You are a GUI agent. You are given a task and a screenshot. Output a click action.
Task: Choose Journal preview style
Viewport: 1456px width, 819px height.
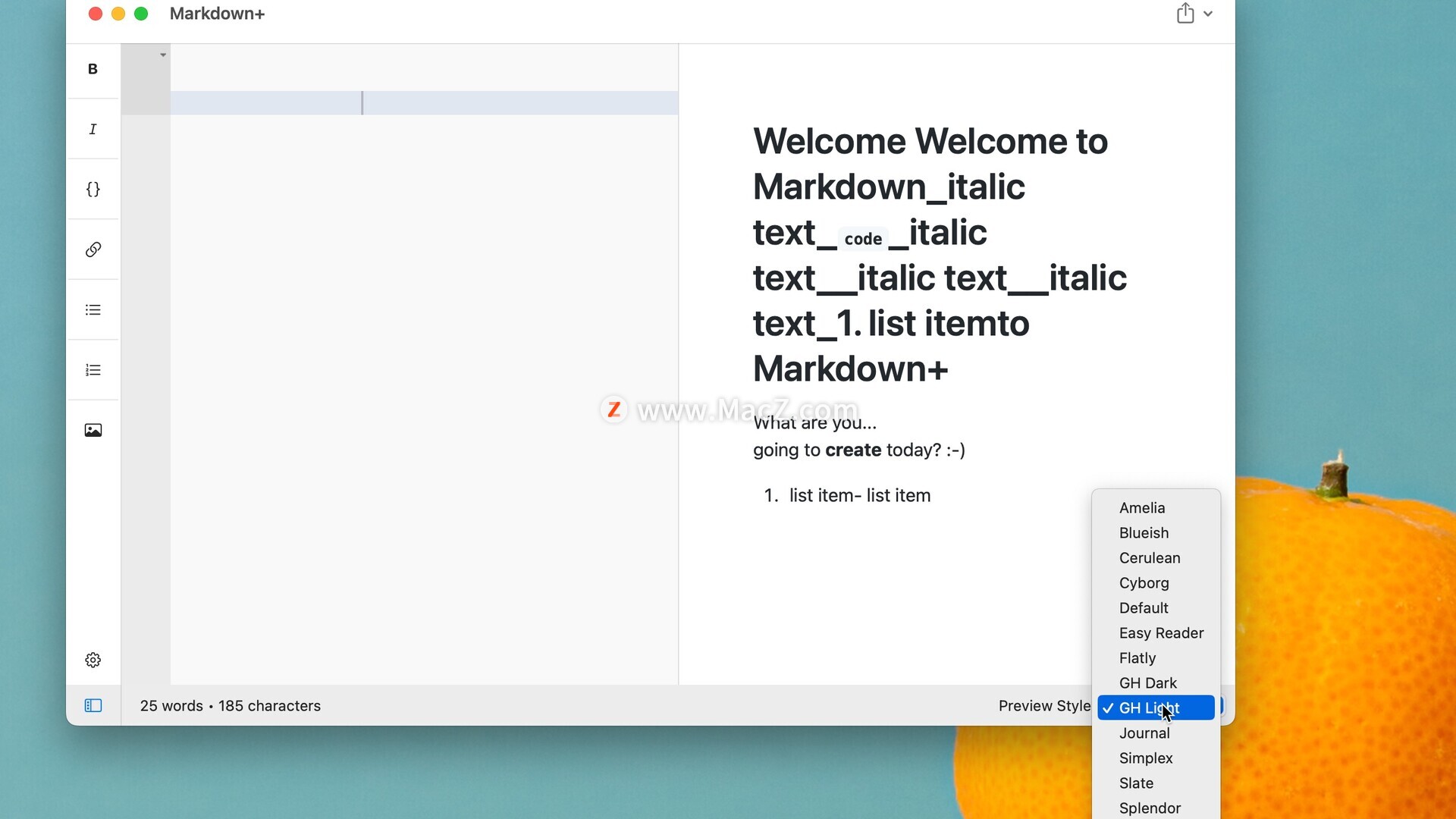[x=1156, y=733]
